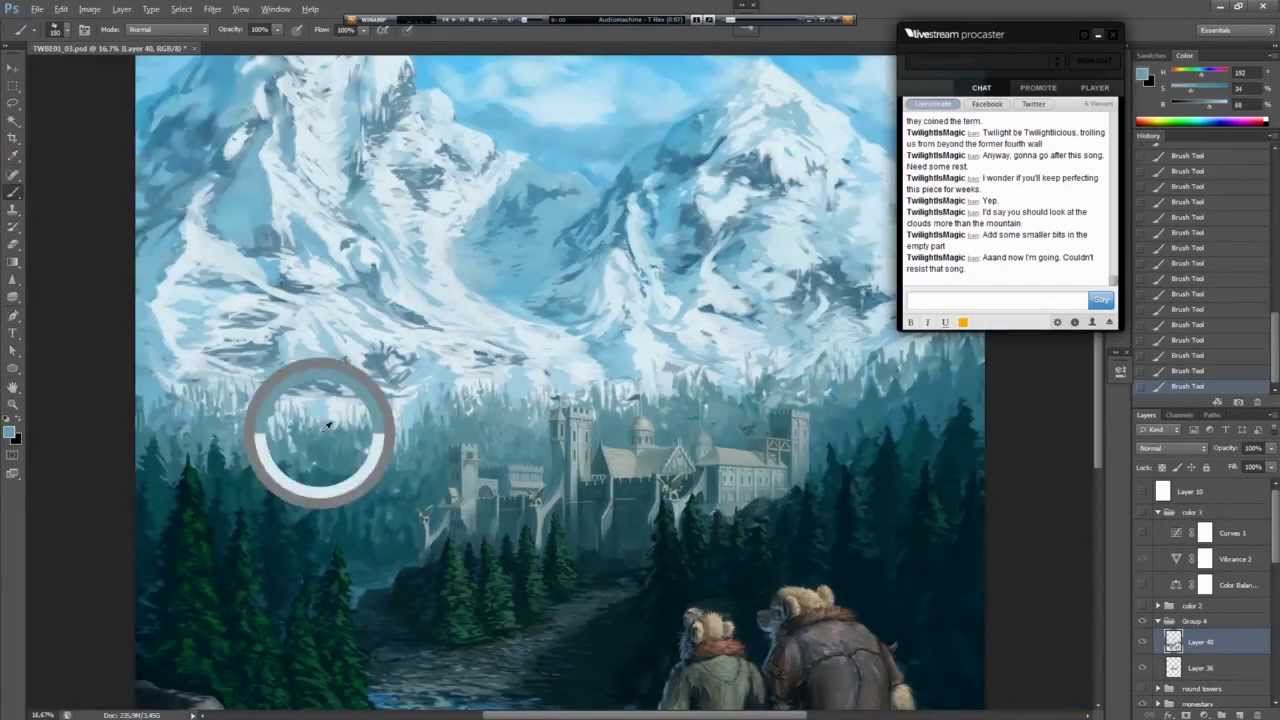Switch to the Channels tab
This screenshot has width=1280, height=720.
(1179, 415)
